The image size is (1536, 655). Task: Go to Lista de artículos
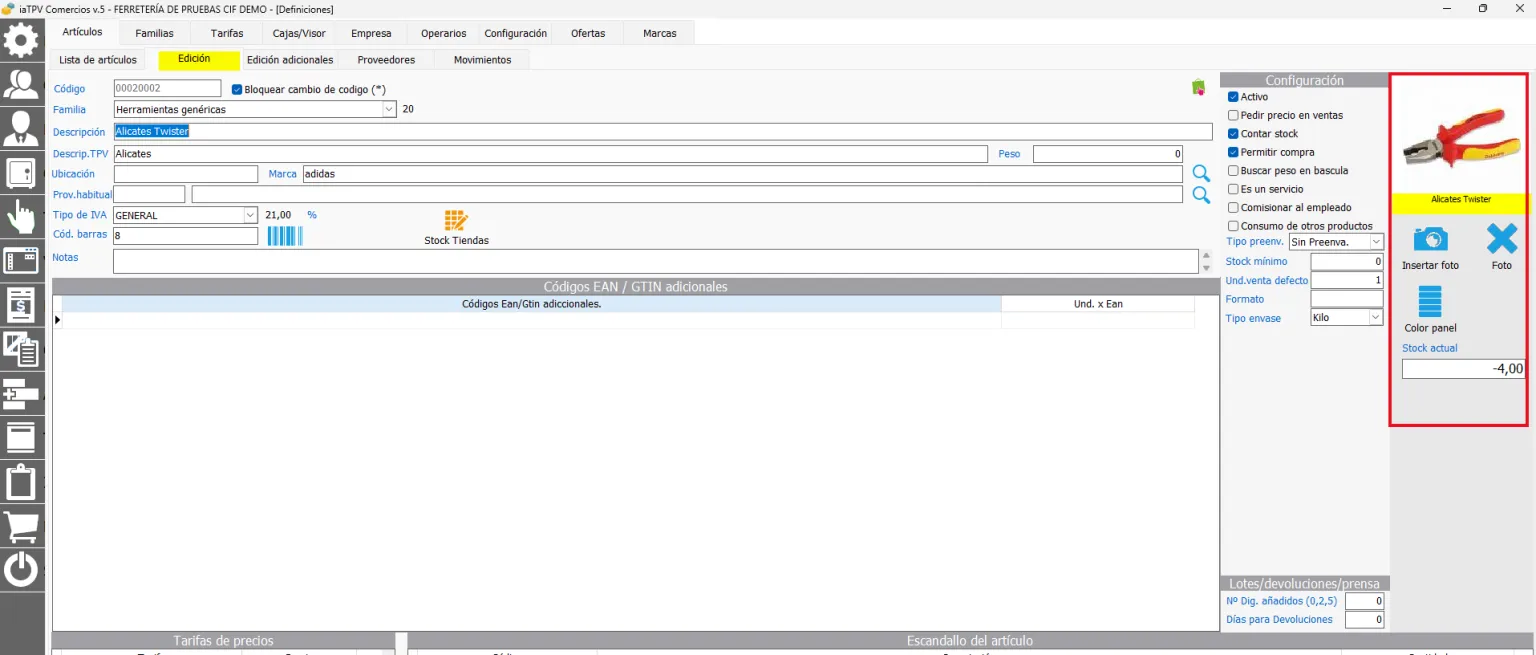98,60
